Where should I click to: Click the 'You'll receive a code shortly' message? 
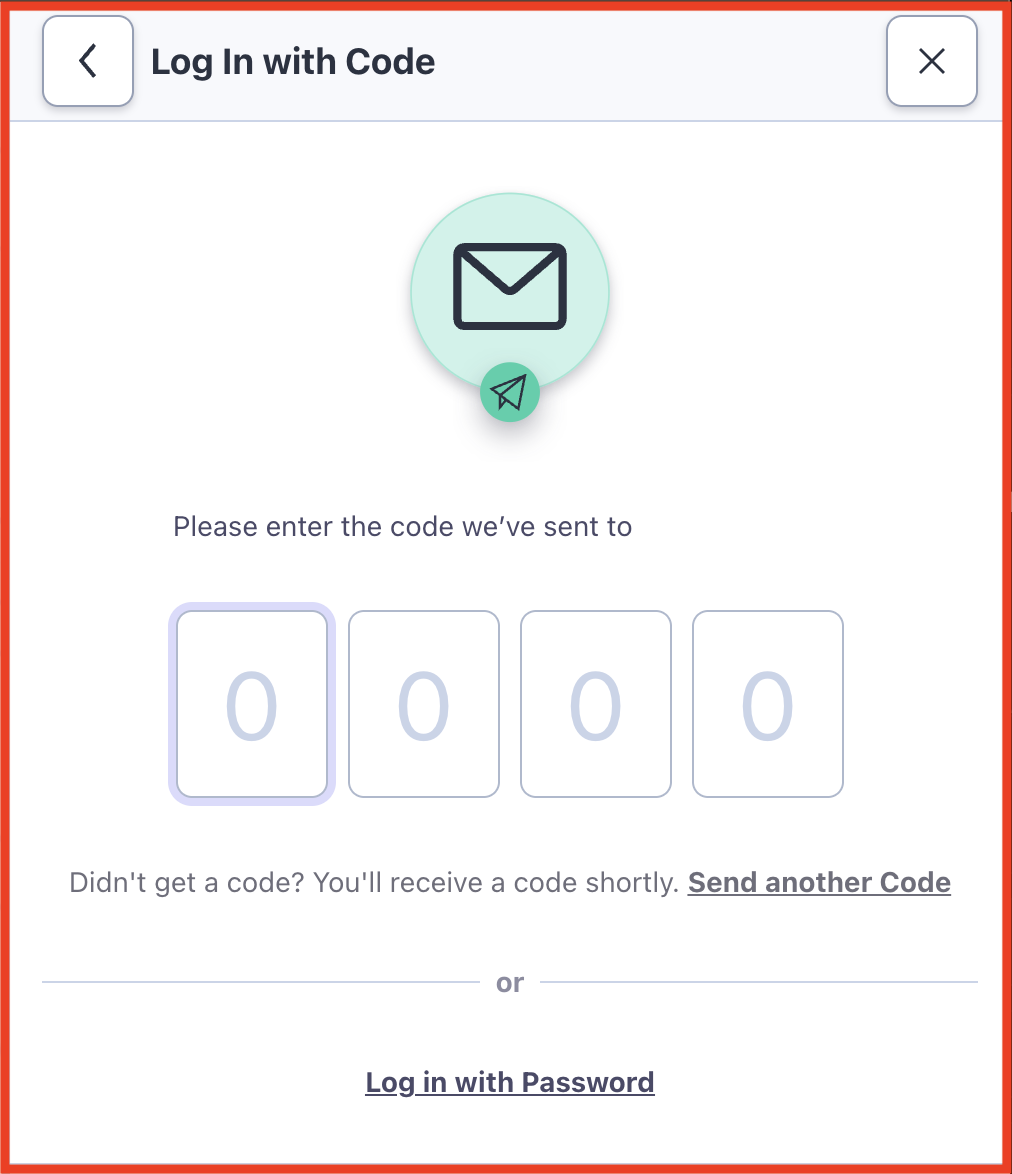click(496, 883)
